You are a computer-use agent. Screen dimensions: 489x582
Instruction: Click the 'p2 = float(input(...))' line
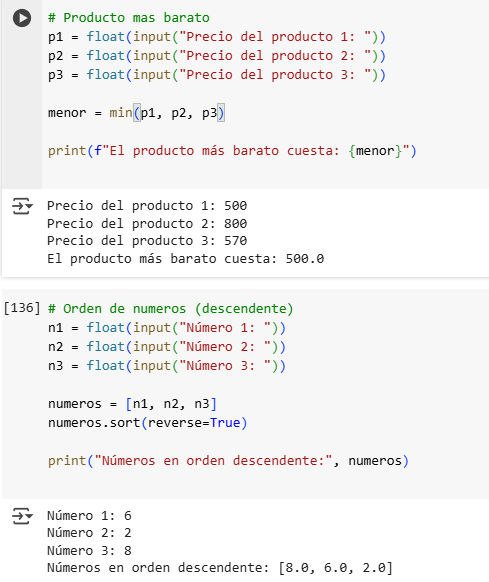(217, 56)
